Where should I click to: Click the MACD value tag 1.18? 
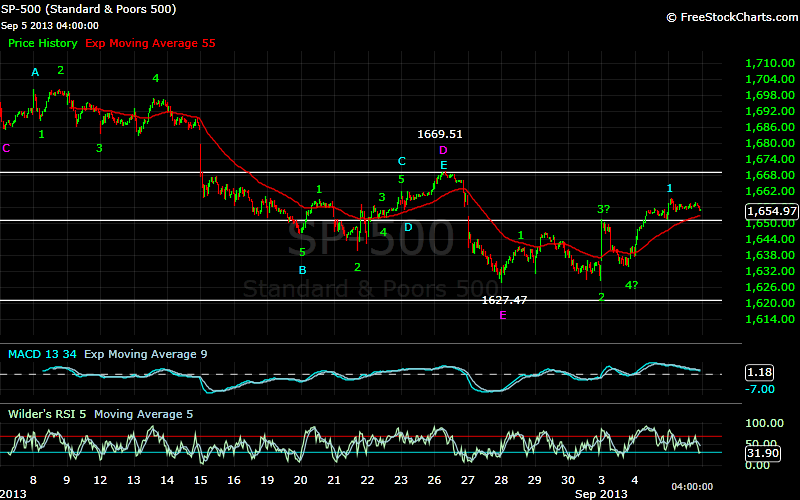(760, 372)
